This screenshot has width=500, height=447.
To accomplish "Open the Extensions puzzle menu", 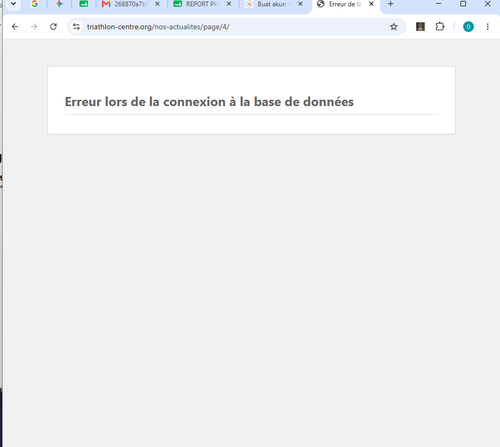I will pos(440,27).
